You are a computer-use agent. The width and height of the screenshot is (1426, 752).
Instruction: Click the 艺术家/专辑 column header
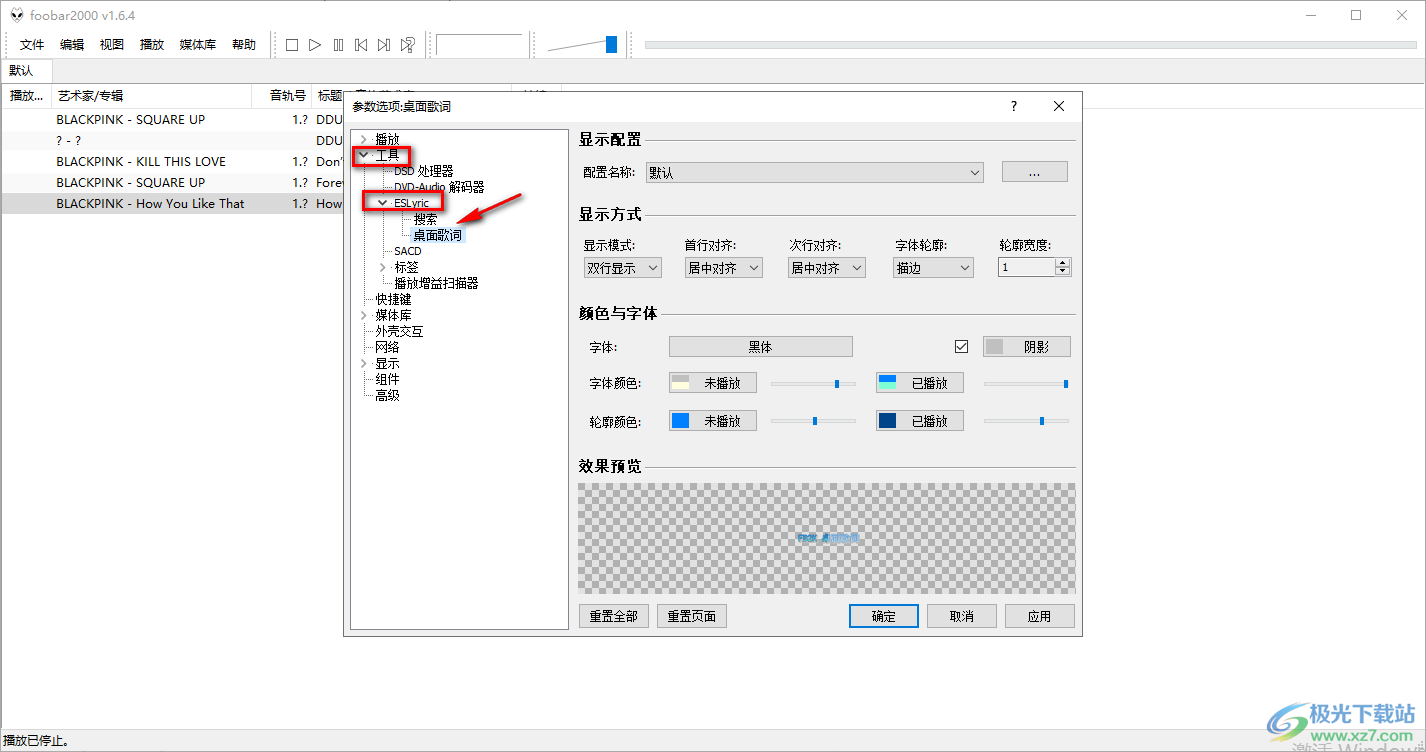click(151, 96)
